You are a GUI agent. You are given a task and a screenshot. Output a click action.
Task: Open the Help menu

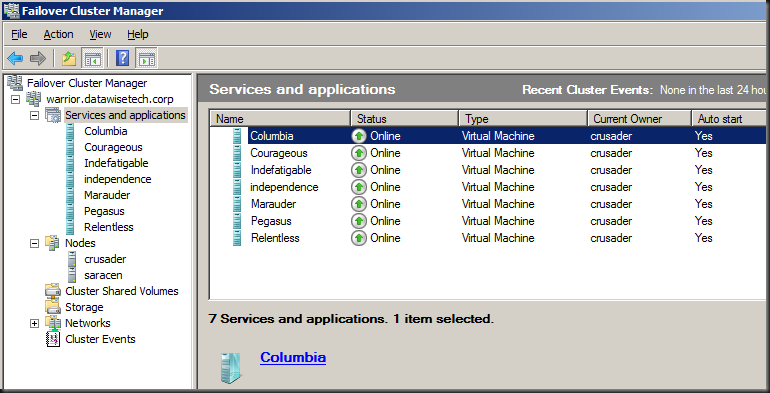(138, 34)
